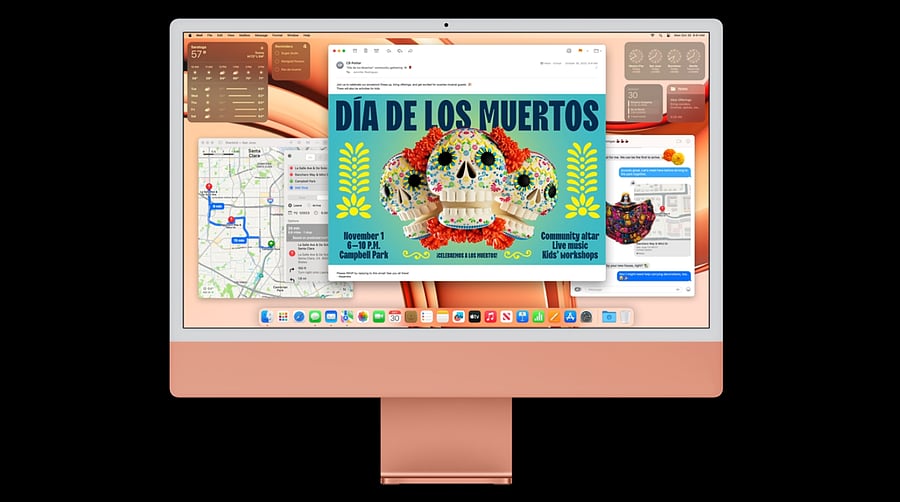Viewport: 900px width, 502px height.
Task: Open the Music app in Dock
Action: (490, 317)
